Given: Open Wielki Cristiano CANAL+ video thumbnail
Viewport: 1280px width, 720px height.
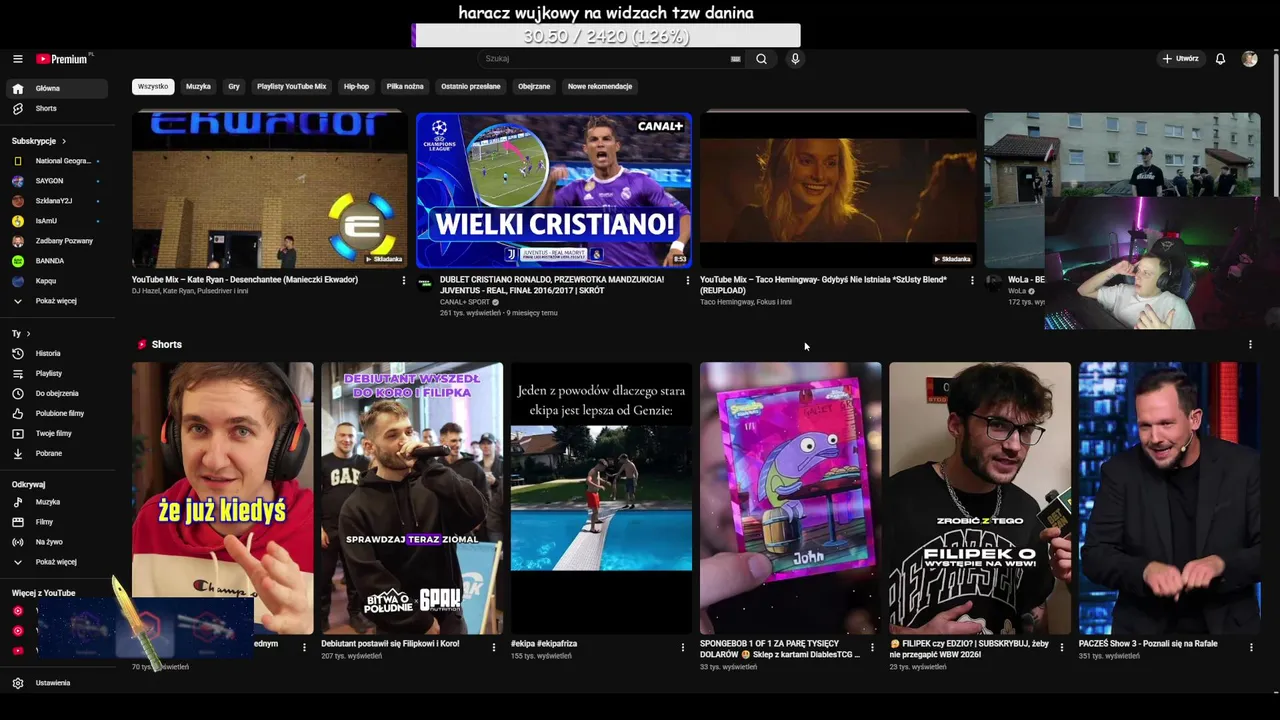Looking at the screenshot, I should coord(554,190).
